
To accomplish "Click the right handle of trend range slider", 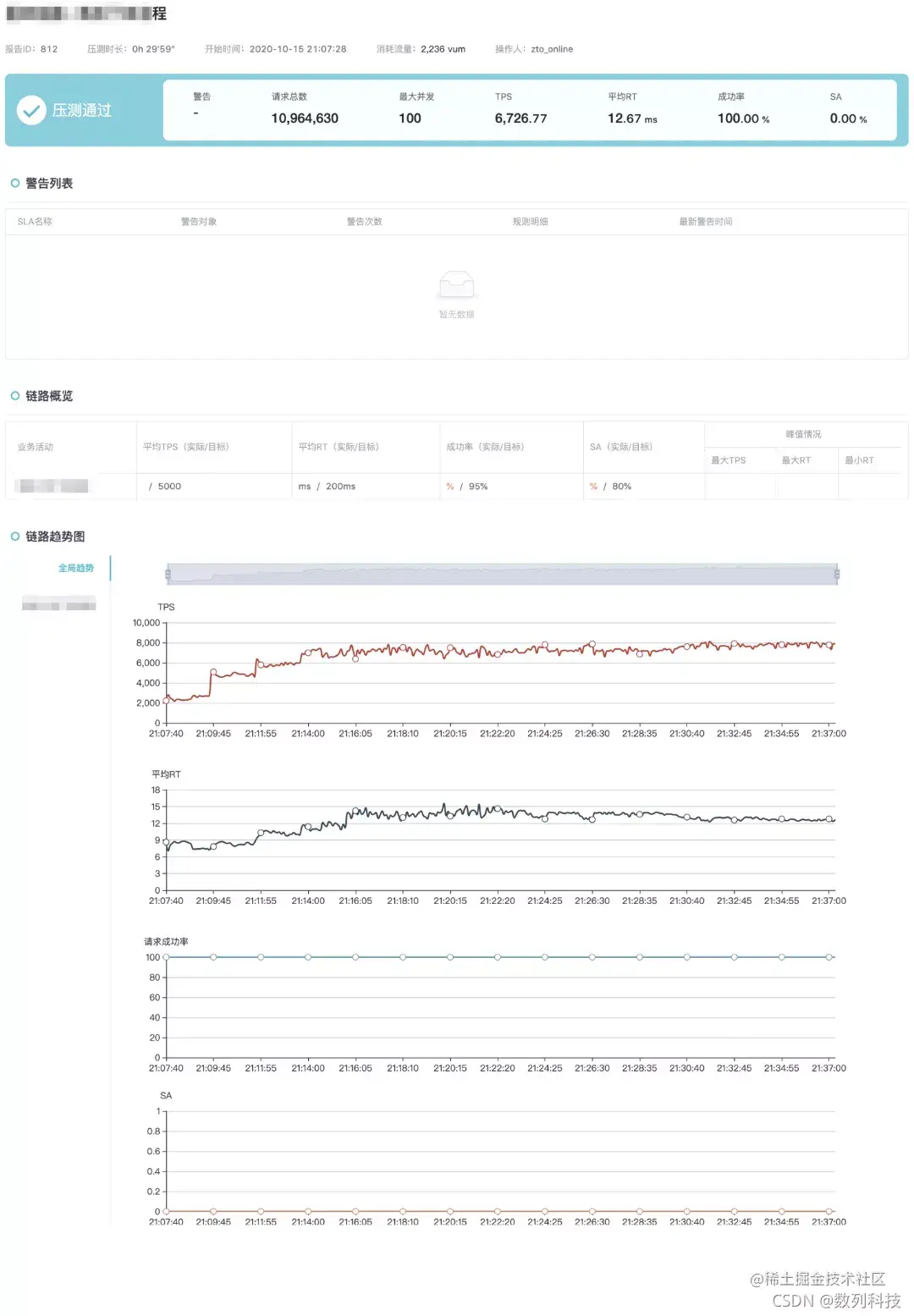I will click(836, 575).
